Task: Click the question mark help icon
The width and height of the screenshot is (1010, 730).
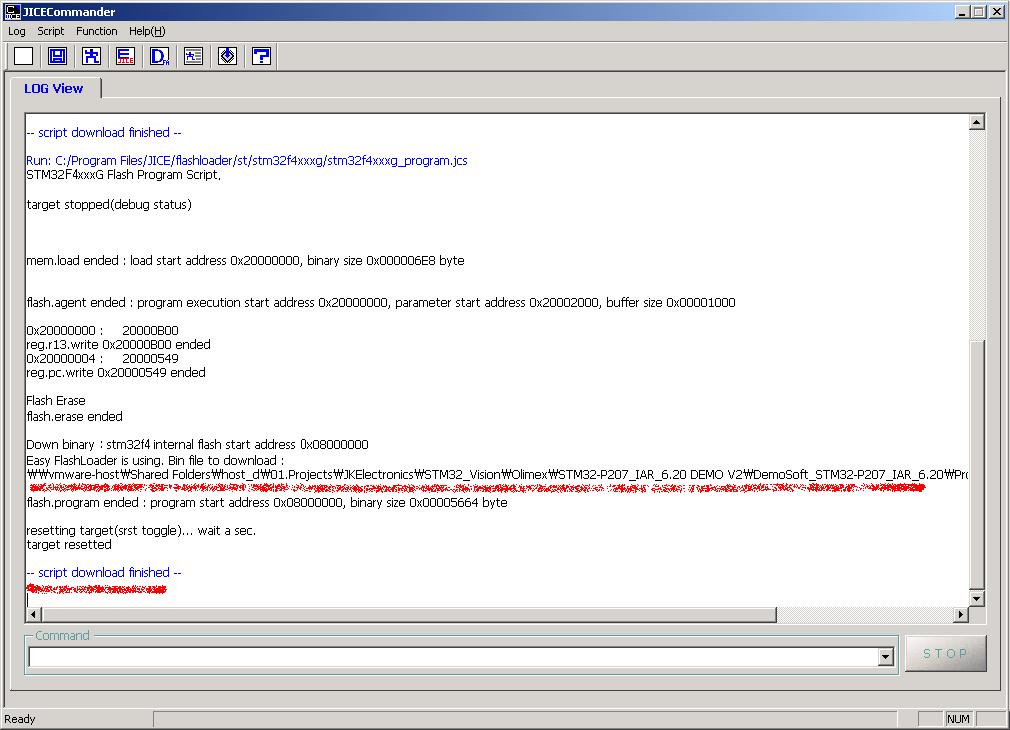Action: [x=261, y=56]
